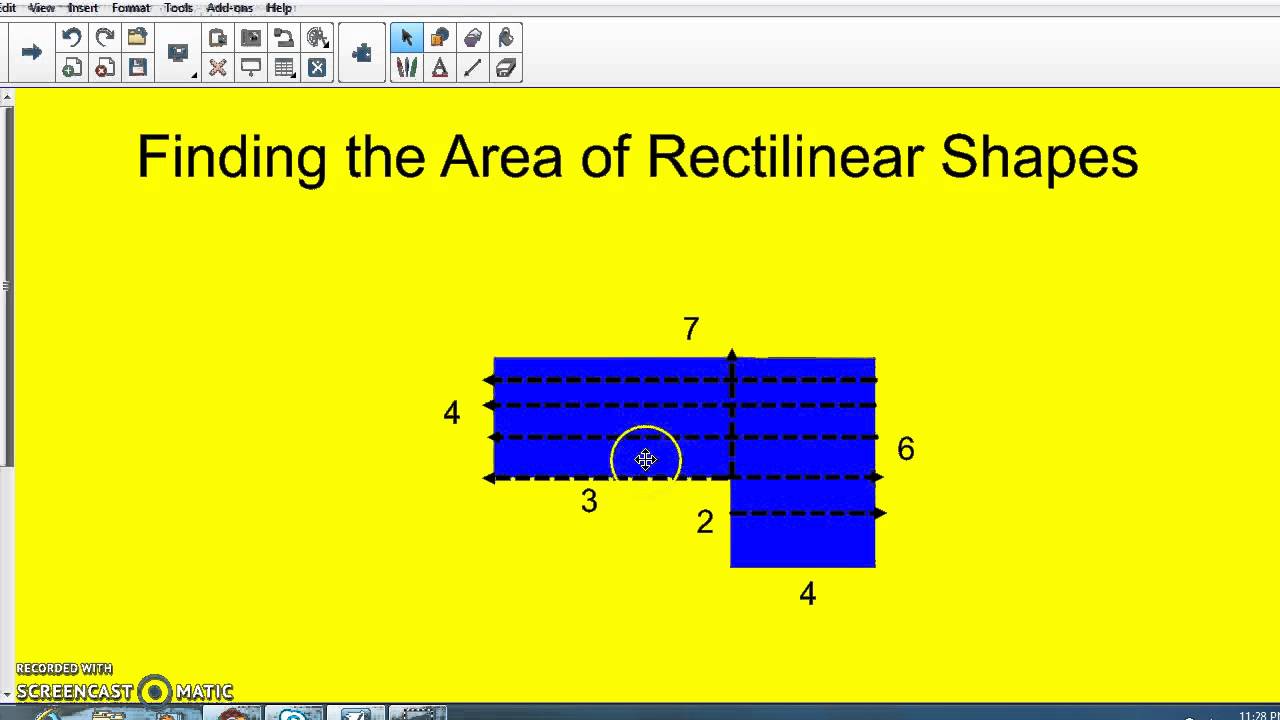Open the Tools menu
1280x720 pixels.
[x=178, y=8]
